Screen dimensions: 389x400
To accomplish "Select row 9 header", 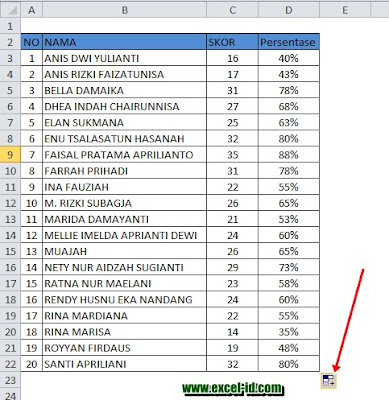I will [x=10, y=155].
